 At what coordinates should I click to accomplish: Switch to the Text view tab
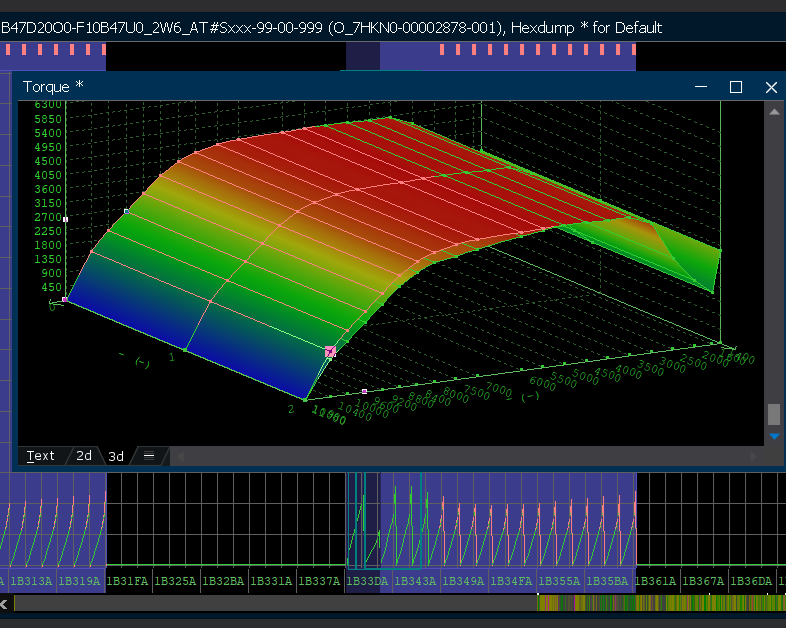coord(41,456)
